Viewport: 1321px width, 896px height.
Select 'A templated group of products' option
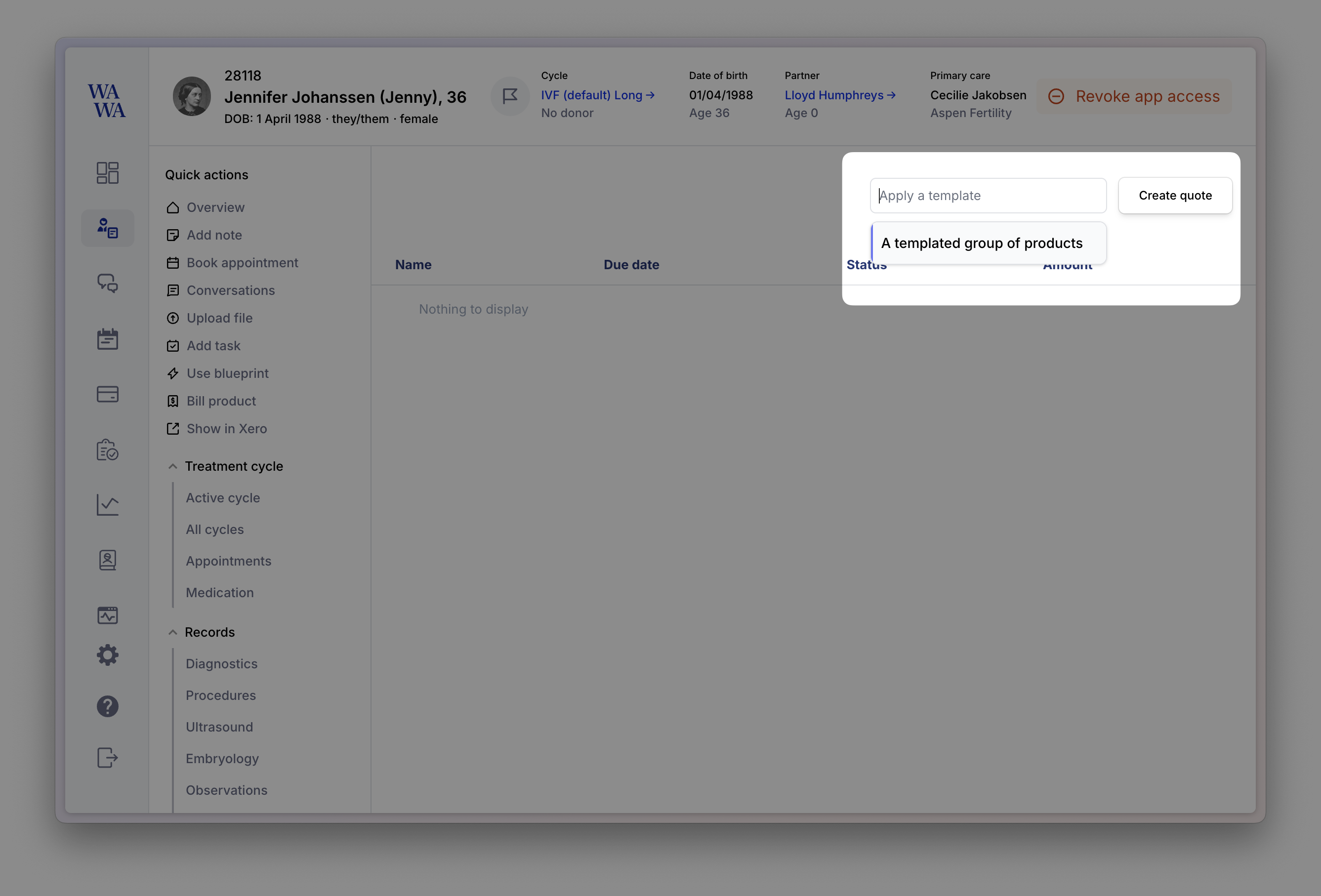[982, 243]
